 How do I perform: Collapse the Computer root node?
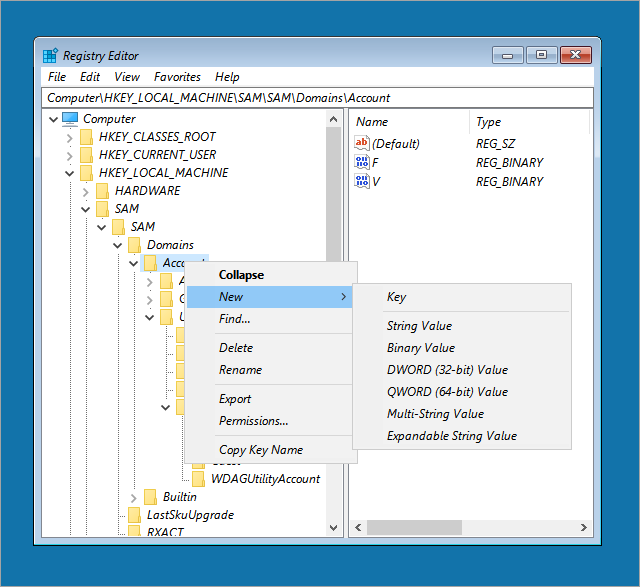[53, 119]
